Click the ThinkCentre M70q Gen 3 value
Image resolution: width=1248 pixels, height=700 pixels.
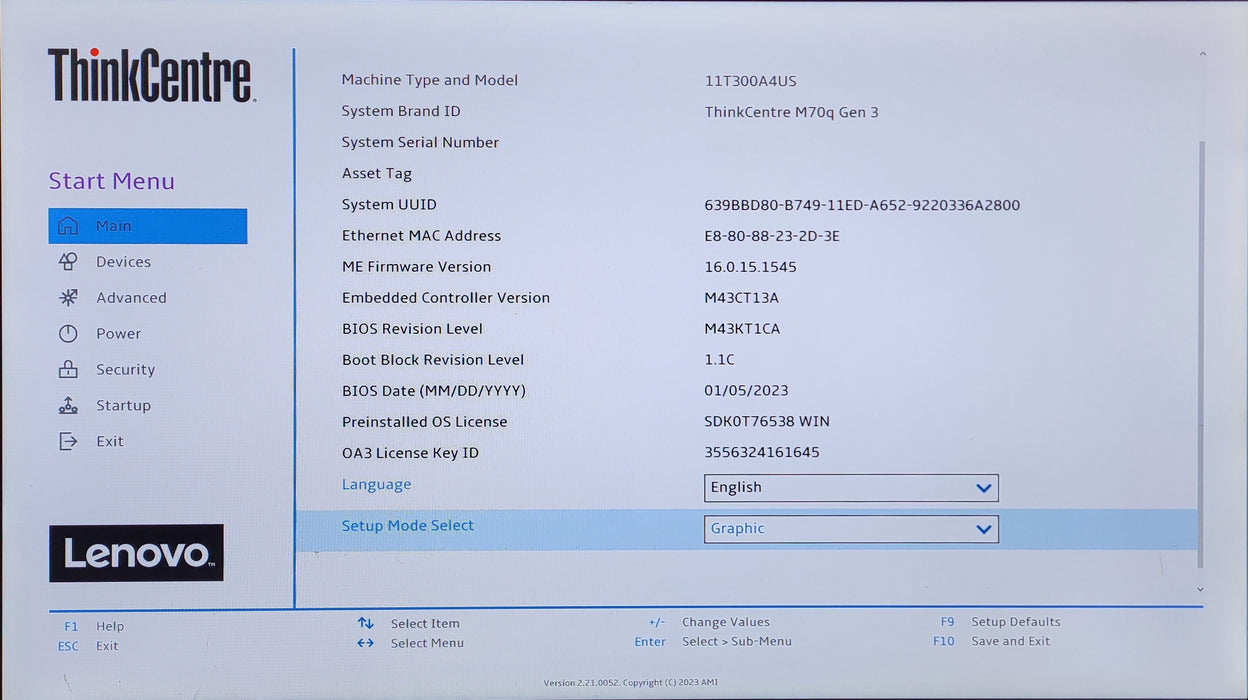click(791, 112)
